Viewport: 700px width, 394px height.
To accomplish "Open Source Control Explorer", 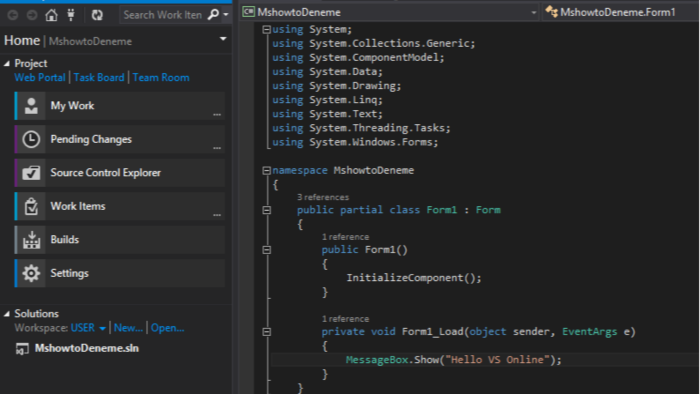I will point(120,173).
